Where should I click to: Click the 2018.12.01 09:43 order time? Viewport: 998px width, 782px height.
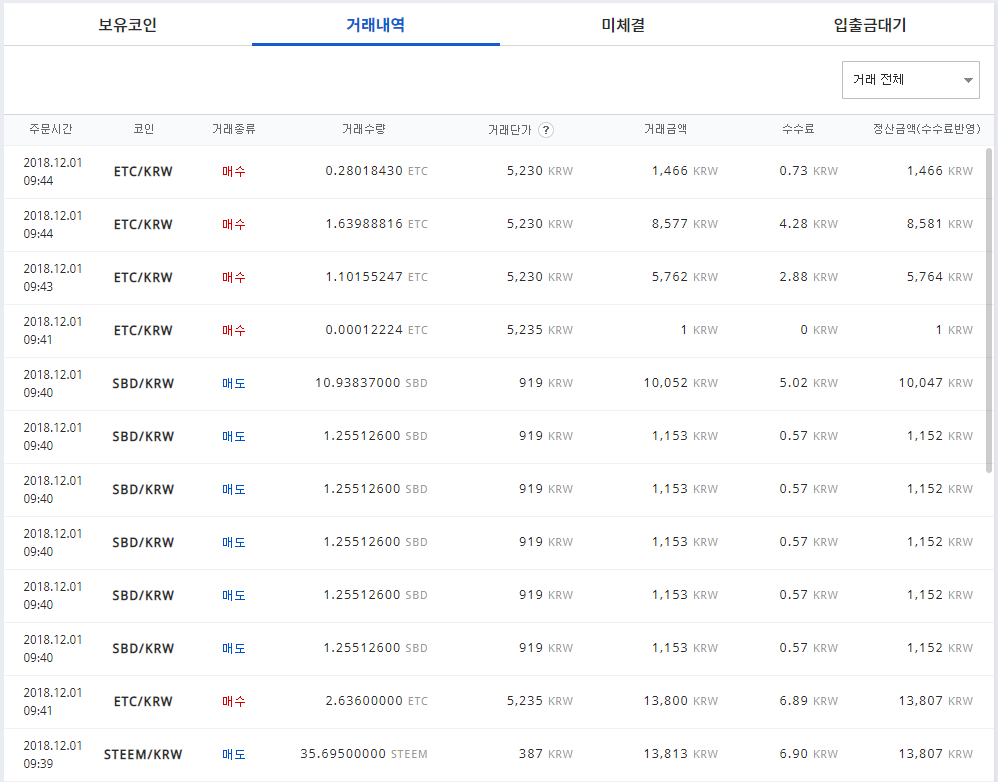point(53,277)
